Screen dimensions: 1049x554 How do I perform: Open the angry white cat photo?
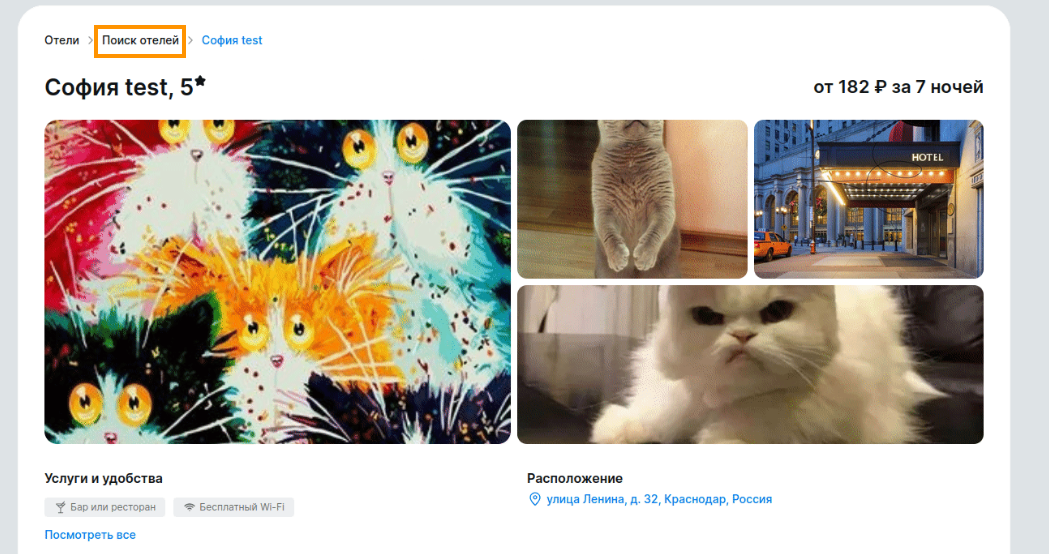point(750,365)
